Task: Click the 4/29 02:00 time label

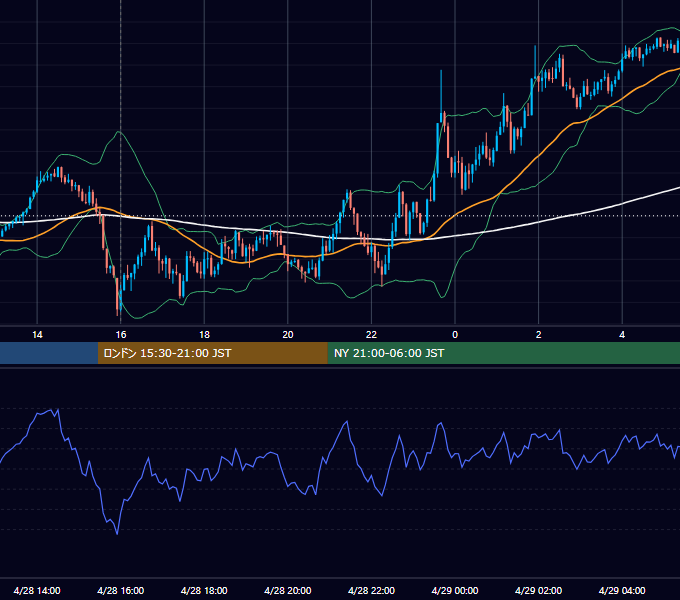Action: (538, 590)
